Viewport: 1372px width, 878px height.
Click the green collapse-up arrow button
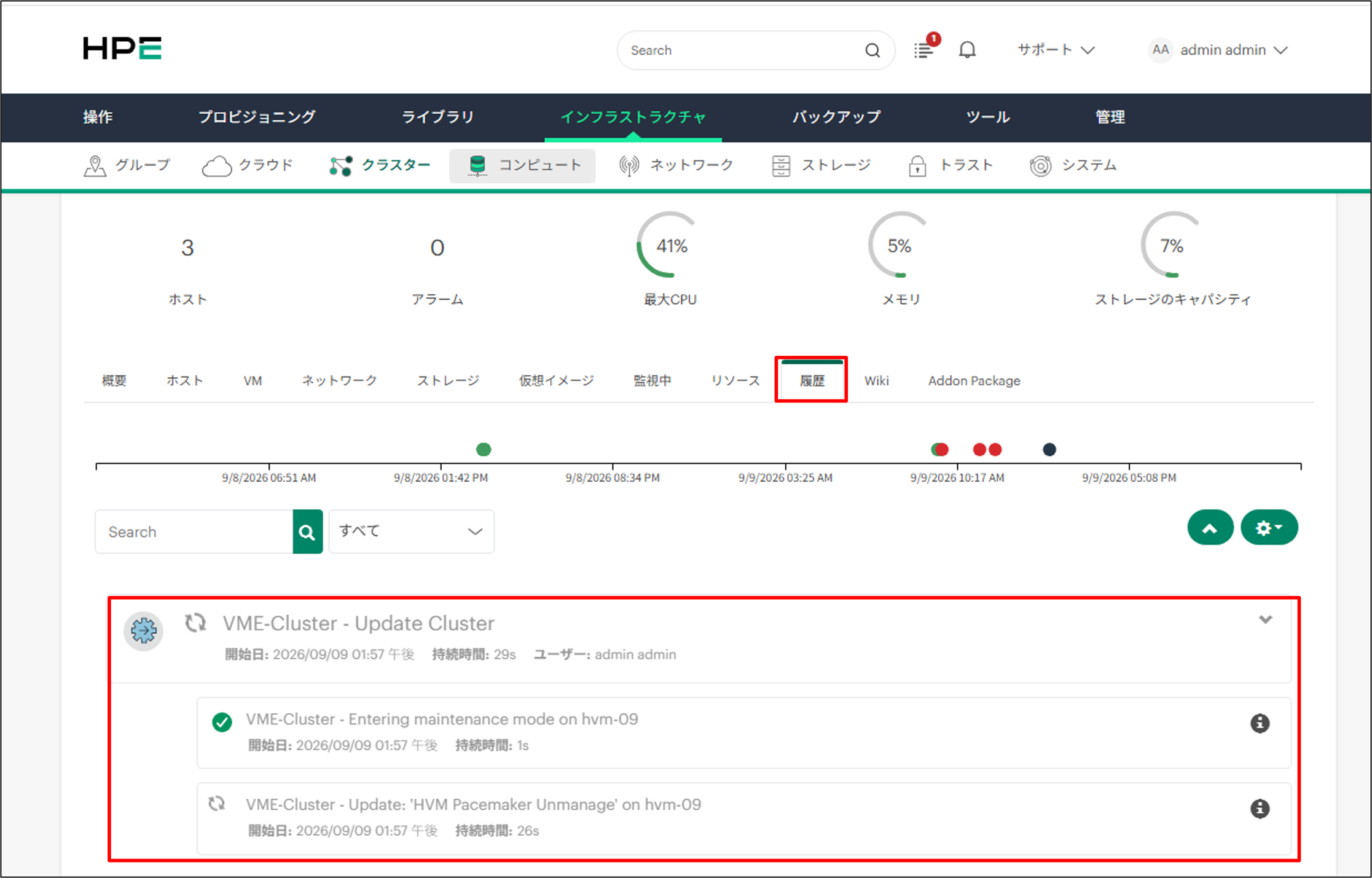point(1210,528)
